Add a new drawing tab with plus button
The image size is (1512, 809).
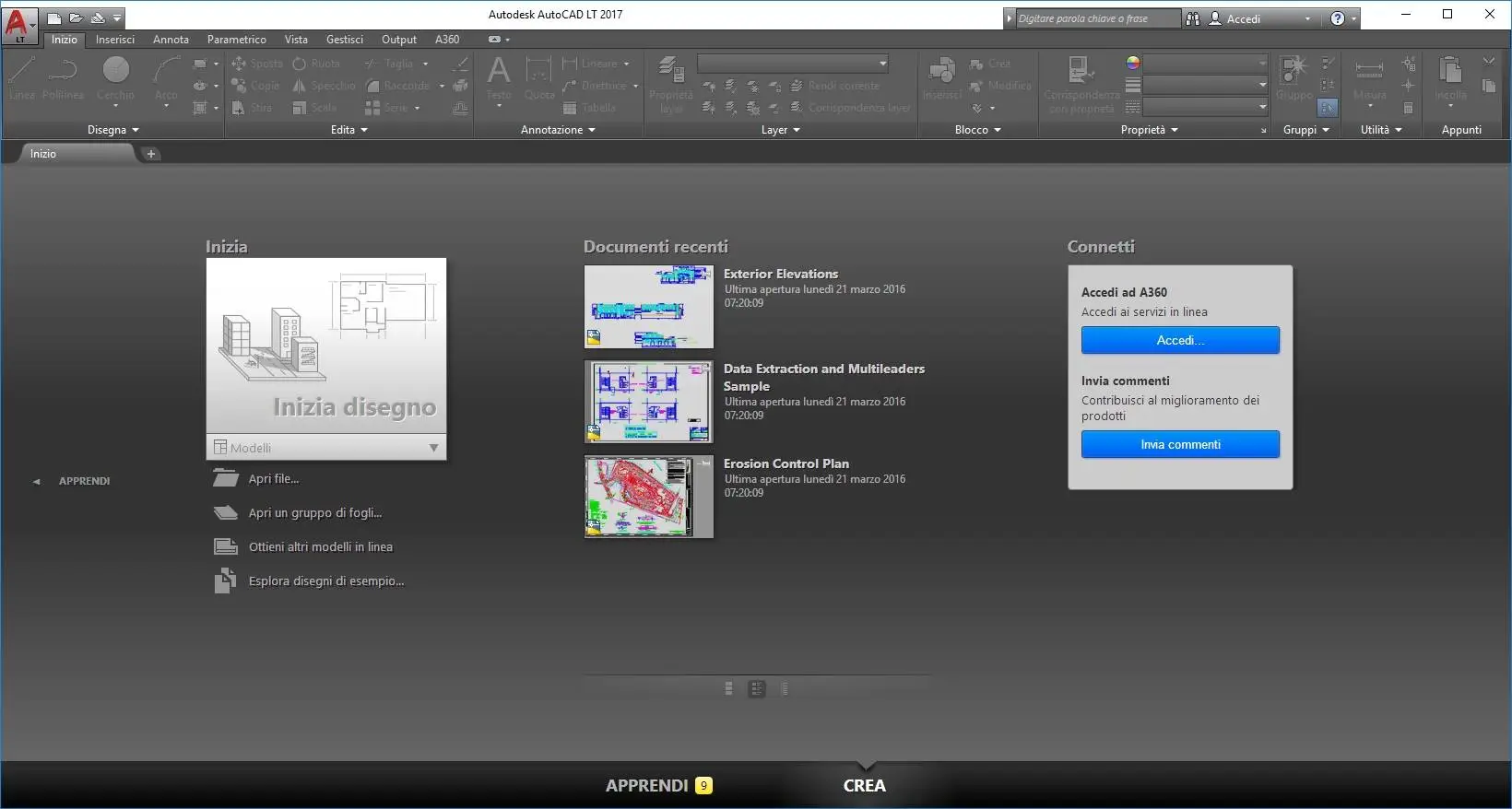point(151,154)
